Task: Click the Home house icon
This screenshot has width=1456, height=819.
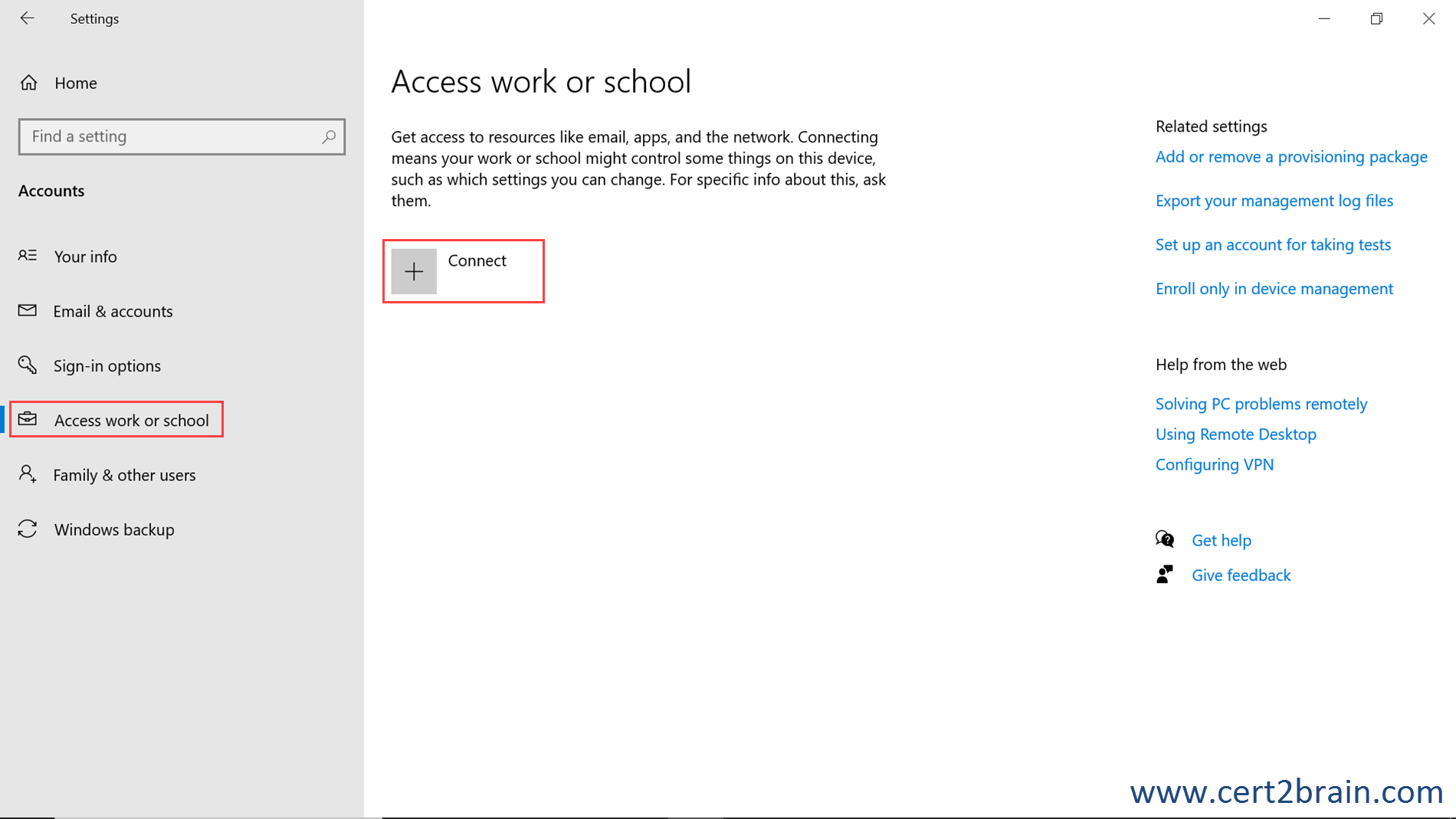Action: tap(29, 83)
